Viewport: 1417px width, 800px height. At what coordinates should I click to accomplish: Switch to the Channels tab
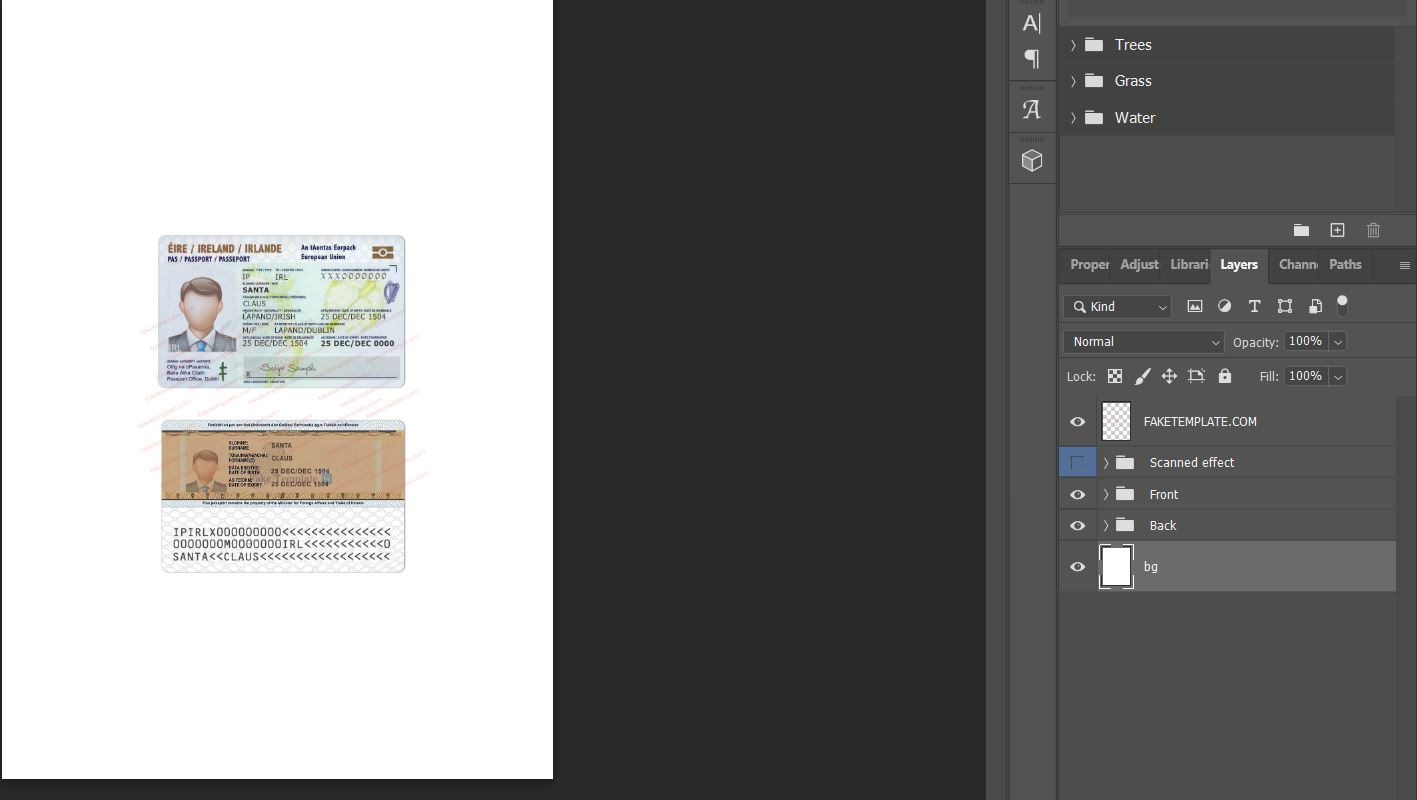(x=1298, y=264)
